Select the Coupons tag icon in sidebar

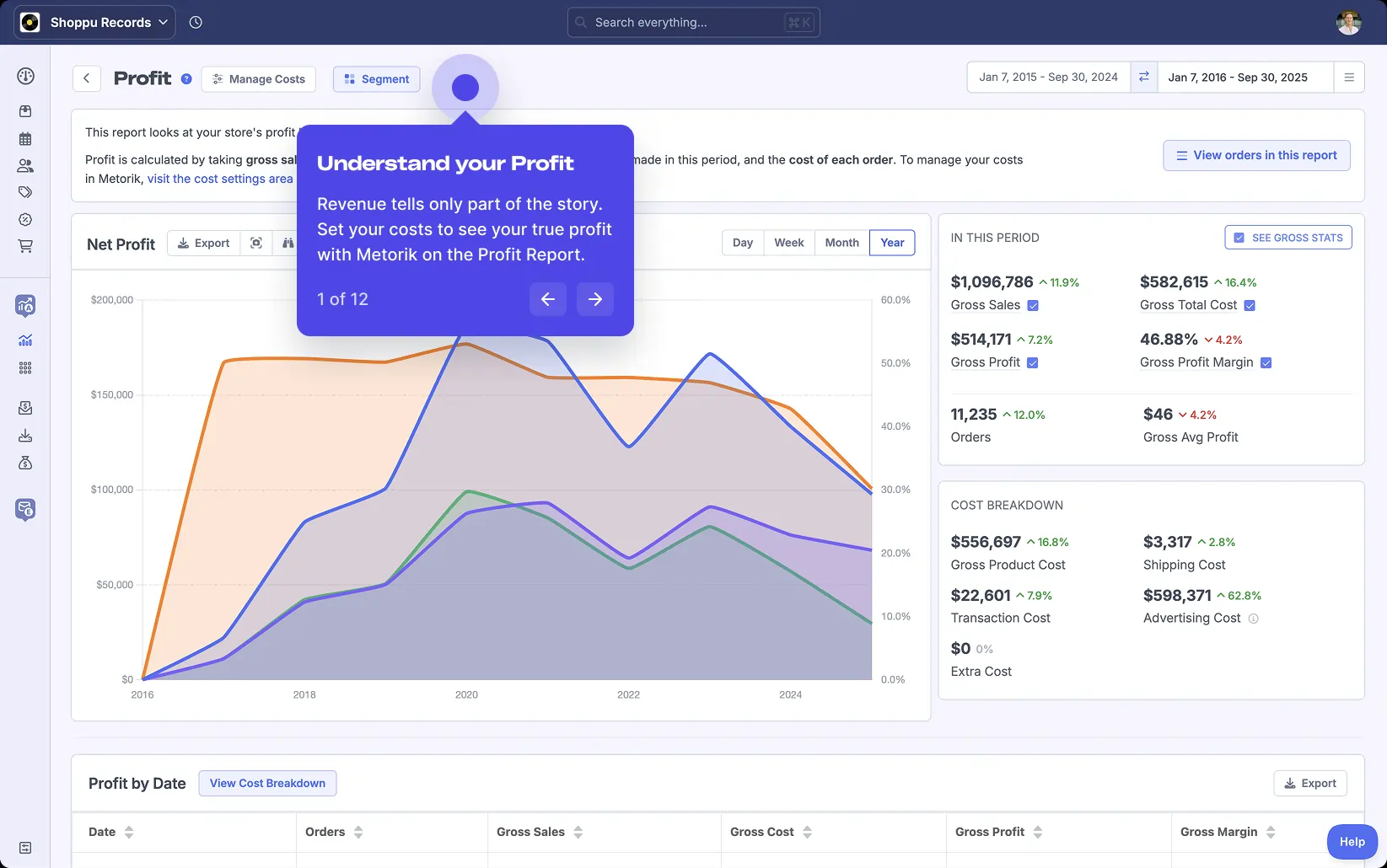(x=25, y=191)
